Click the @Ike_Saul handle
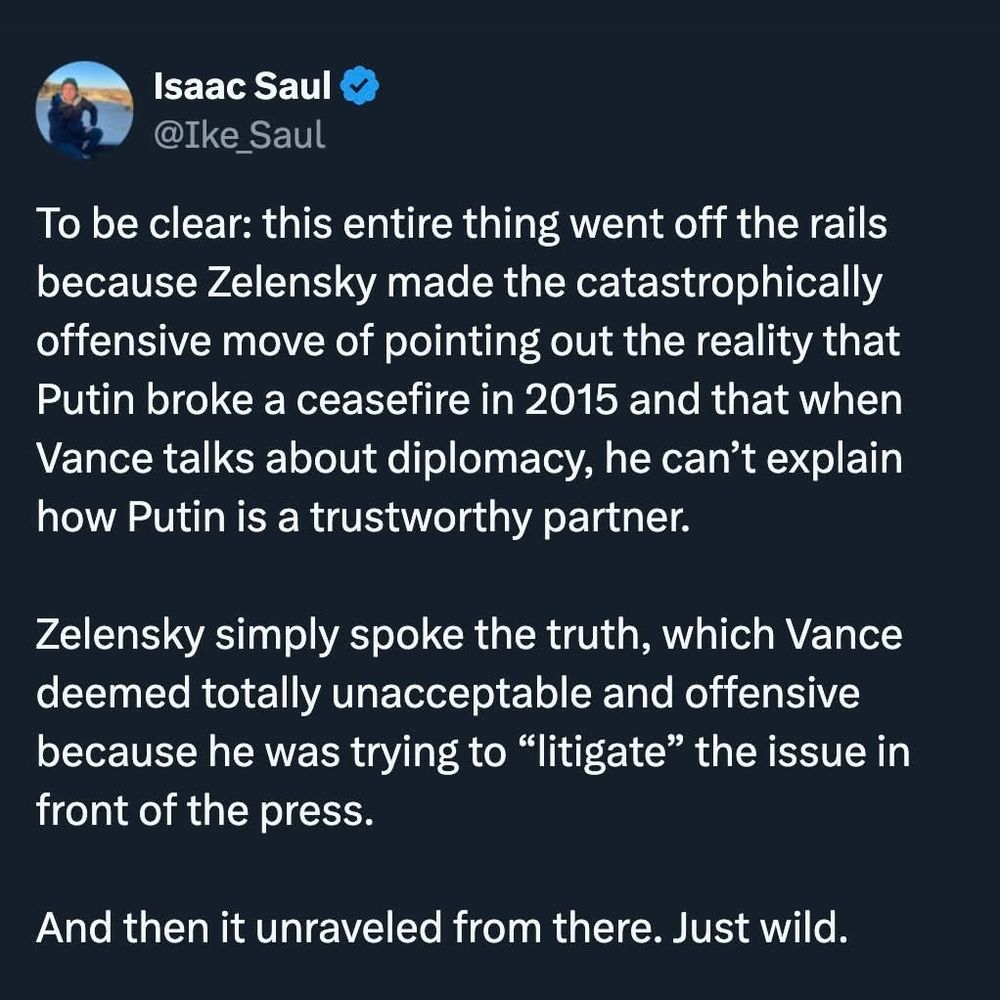This screenshot has width=1000, height=1000. click(x=240, y=133)
